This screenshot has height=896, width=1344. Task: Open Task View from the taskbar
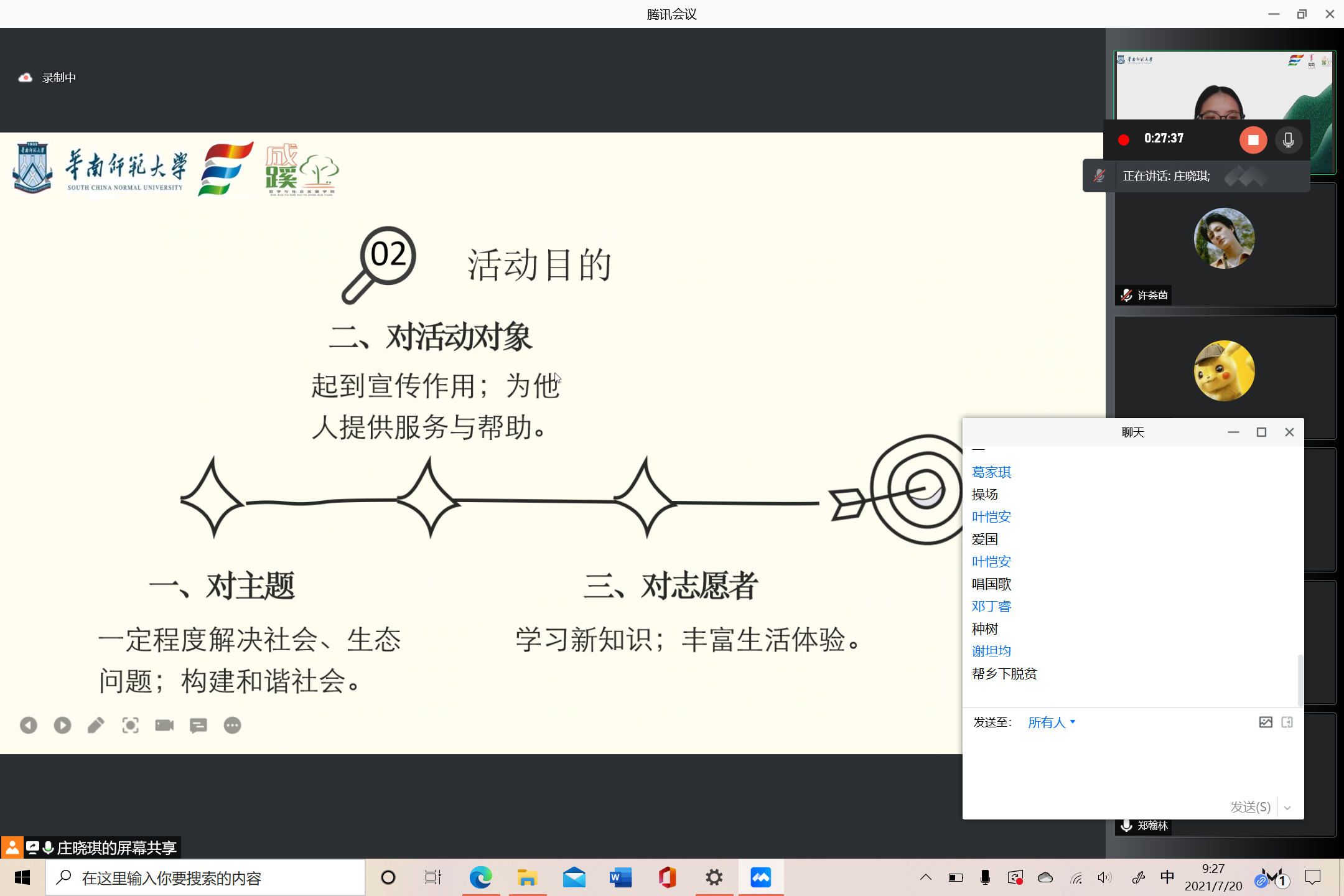click(433, 878)
